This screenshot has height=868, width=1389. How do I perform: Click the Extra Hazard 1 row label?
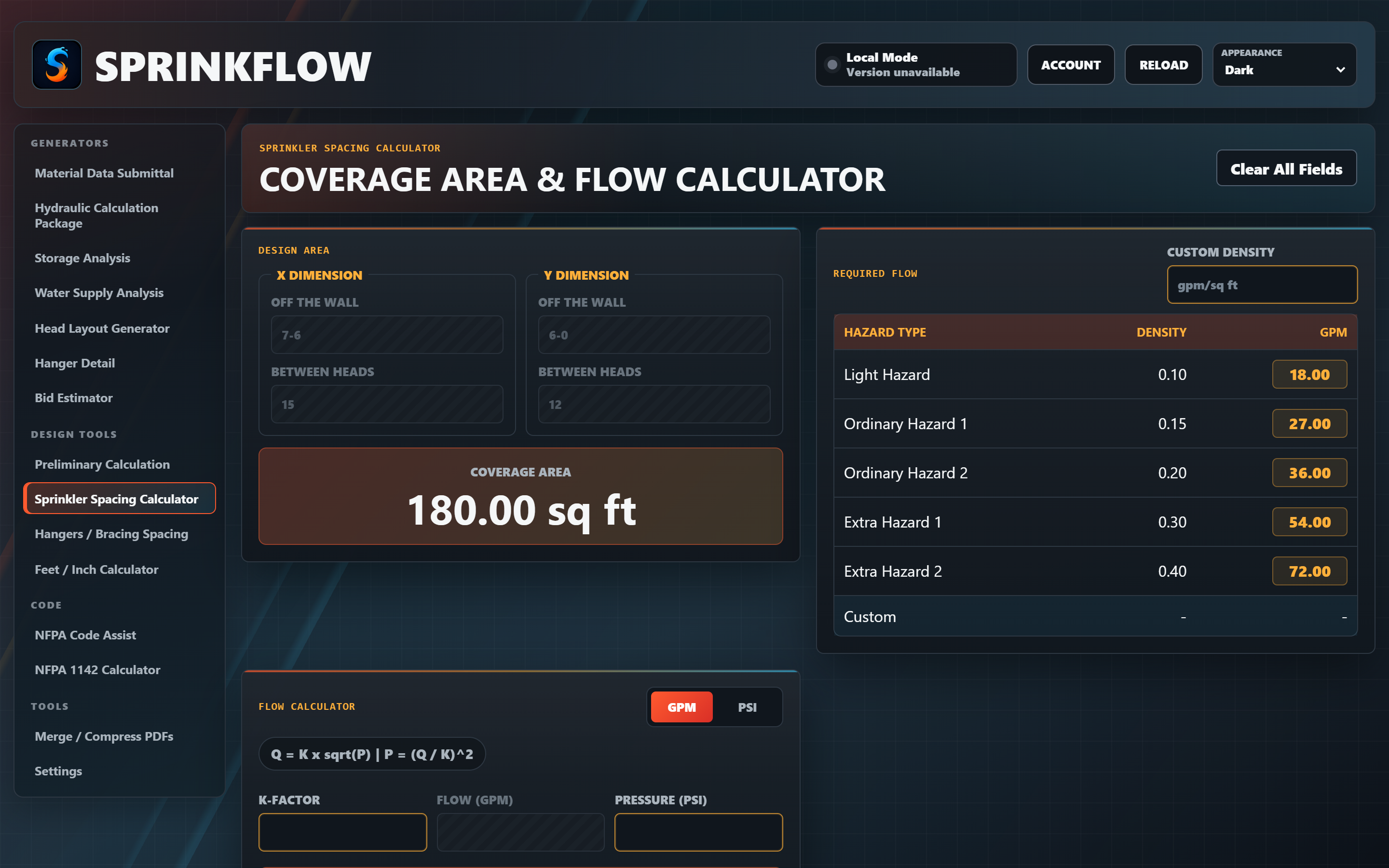pos(892,522)
